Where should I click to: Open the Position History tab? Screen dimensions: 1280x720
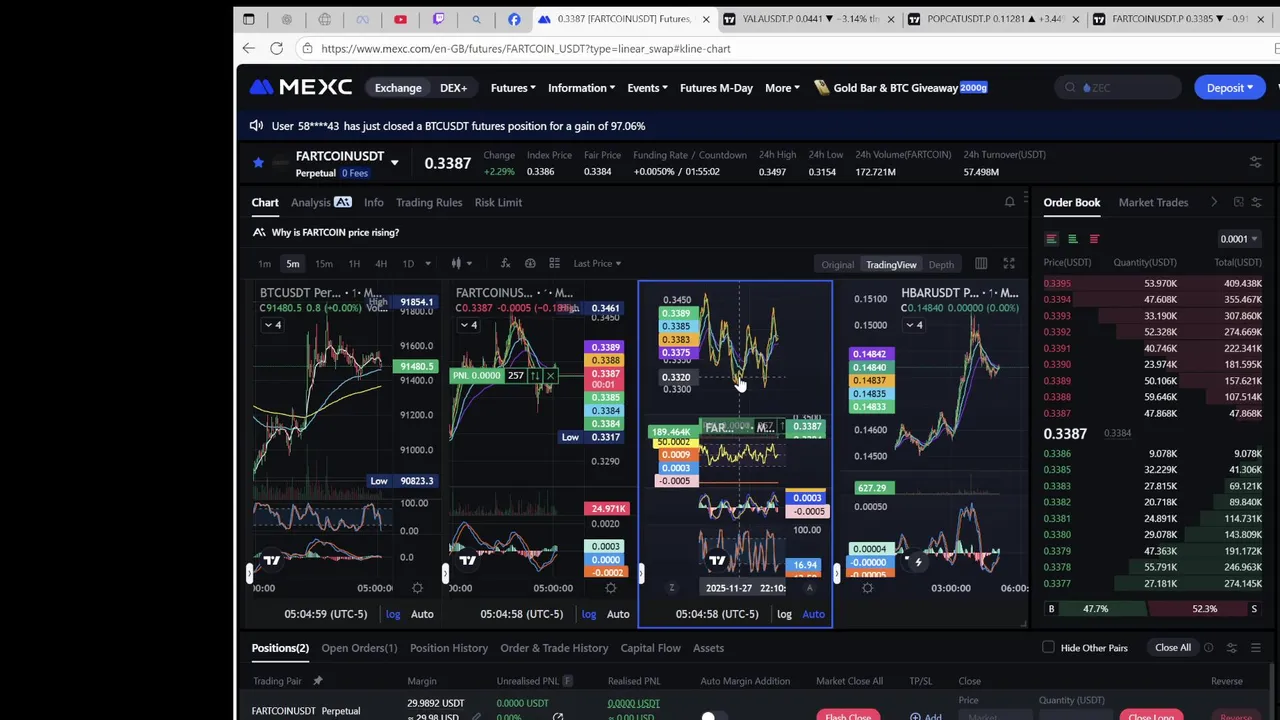point(449,648)
